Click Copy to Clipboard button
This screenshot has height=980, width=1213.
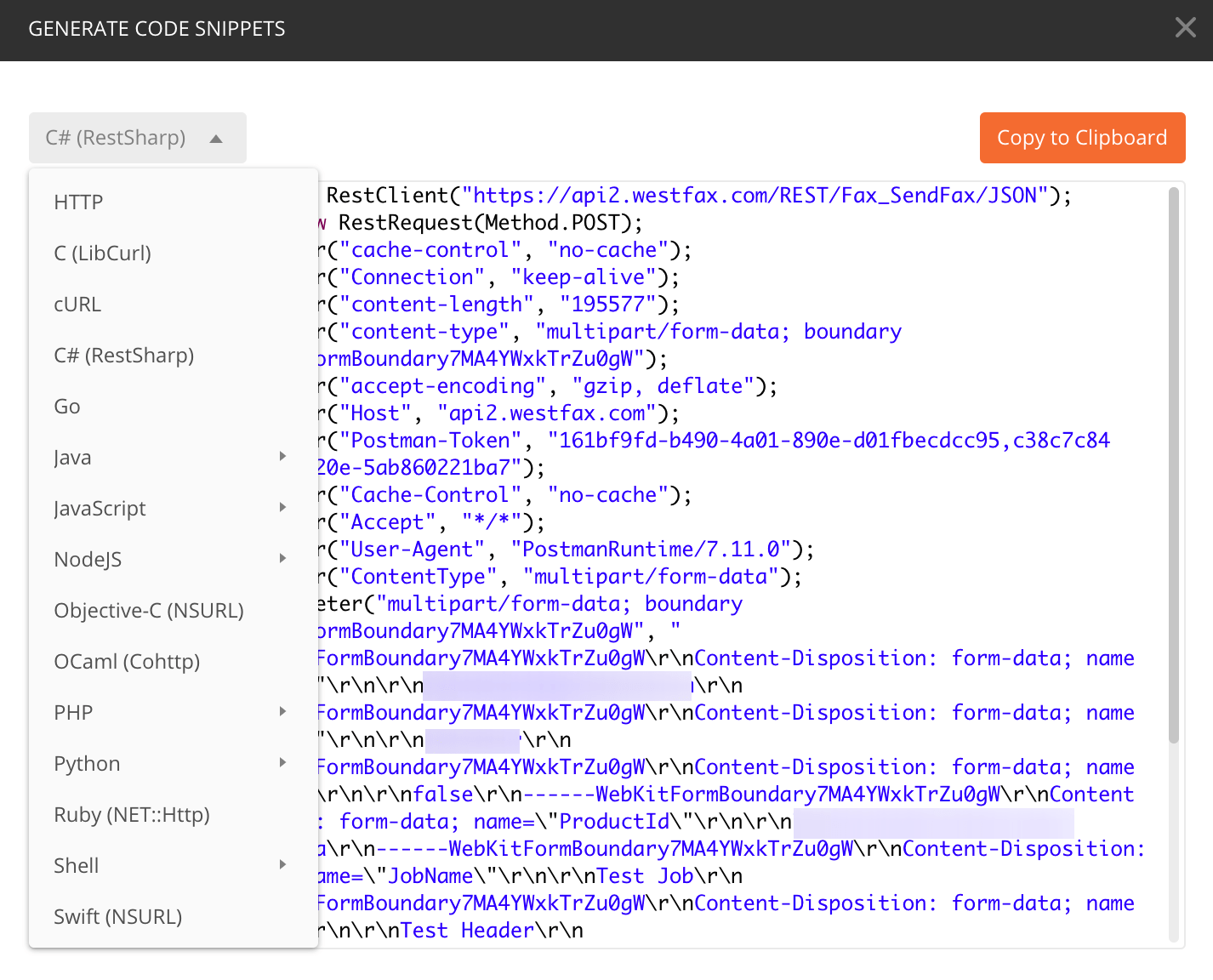tap(1082, 138)
